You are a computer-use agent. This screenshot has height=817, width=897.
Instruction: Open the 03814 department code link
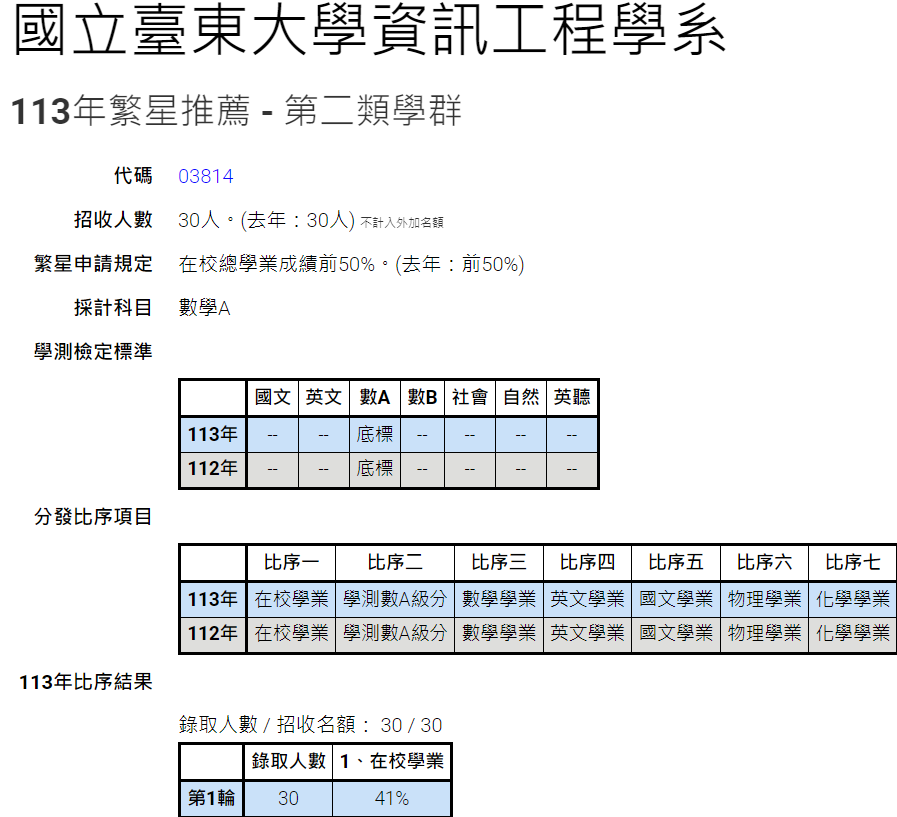205,176
